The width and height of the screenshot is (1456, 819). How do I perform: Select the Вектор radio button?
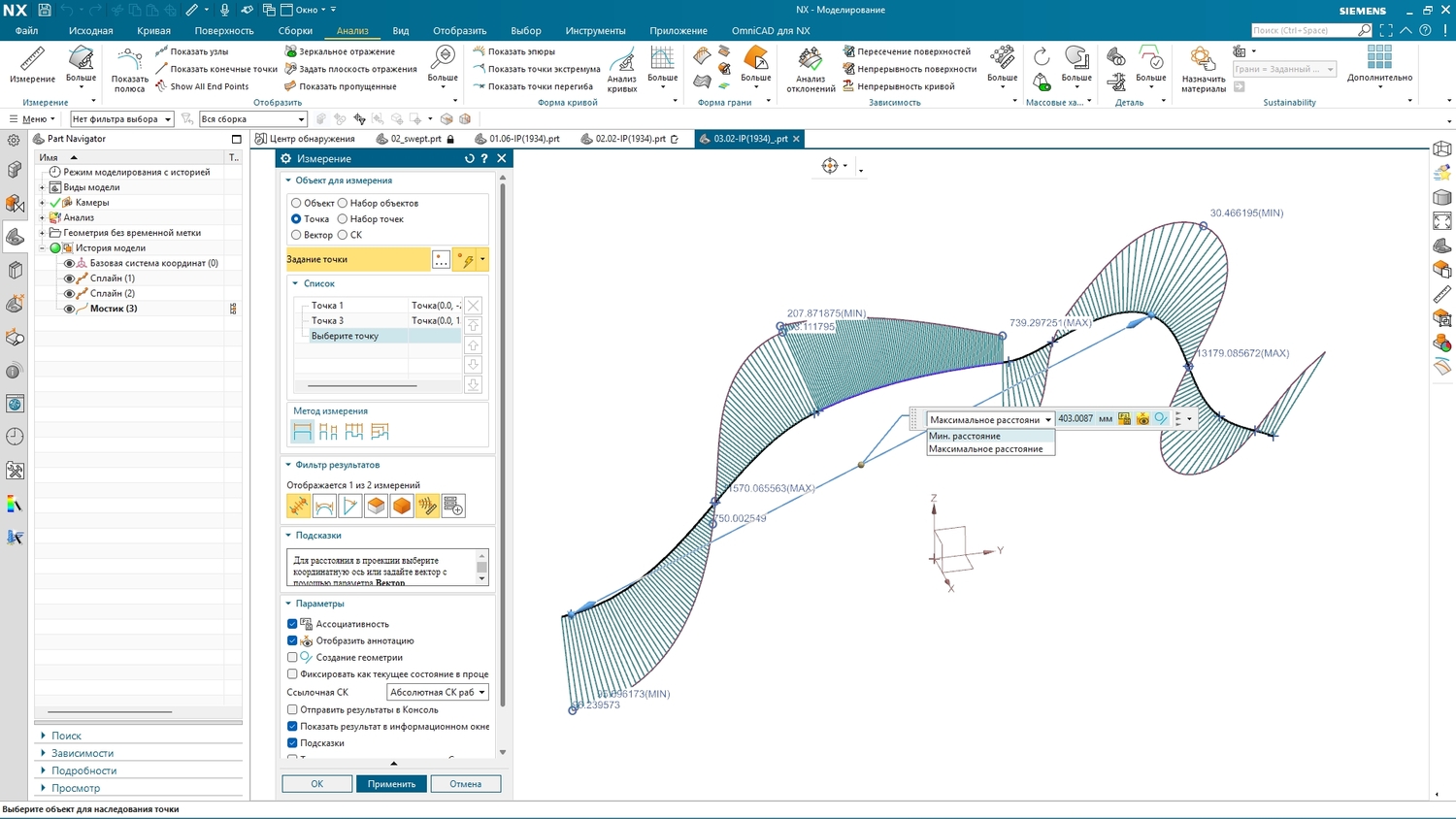click(296, 235)
